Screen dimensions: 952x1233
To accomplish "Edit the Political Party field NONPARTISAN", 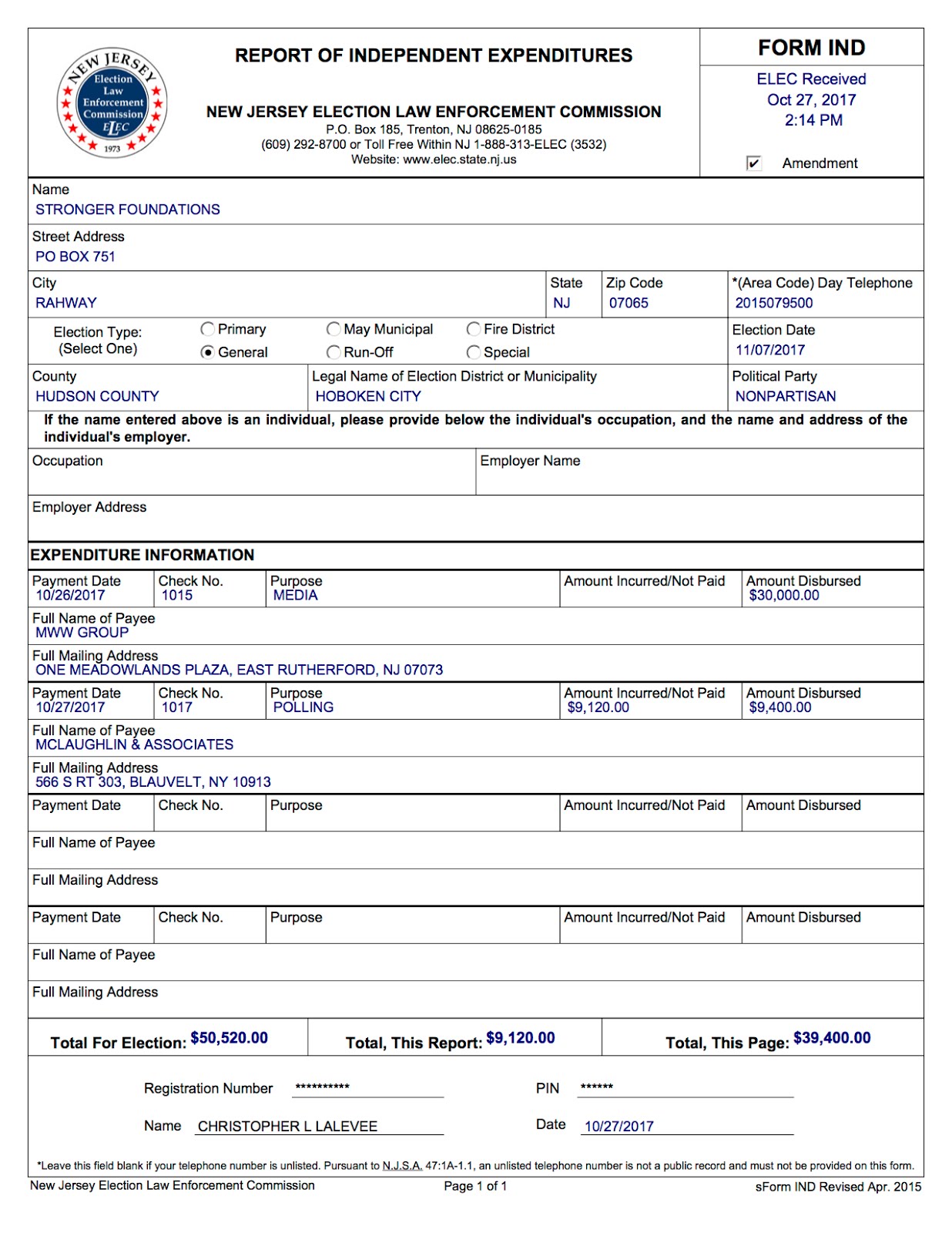I will tap(785, 396).
